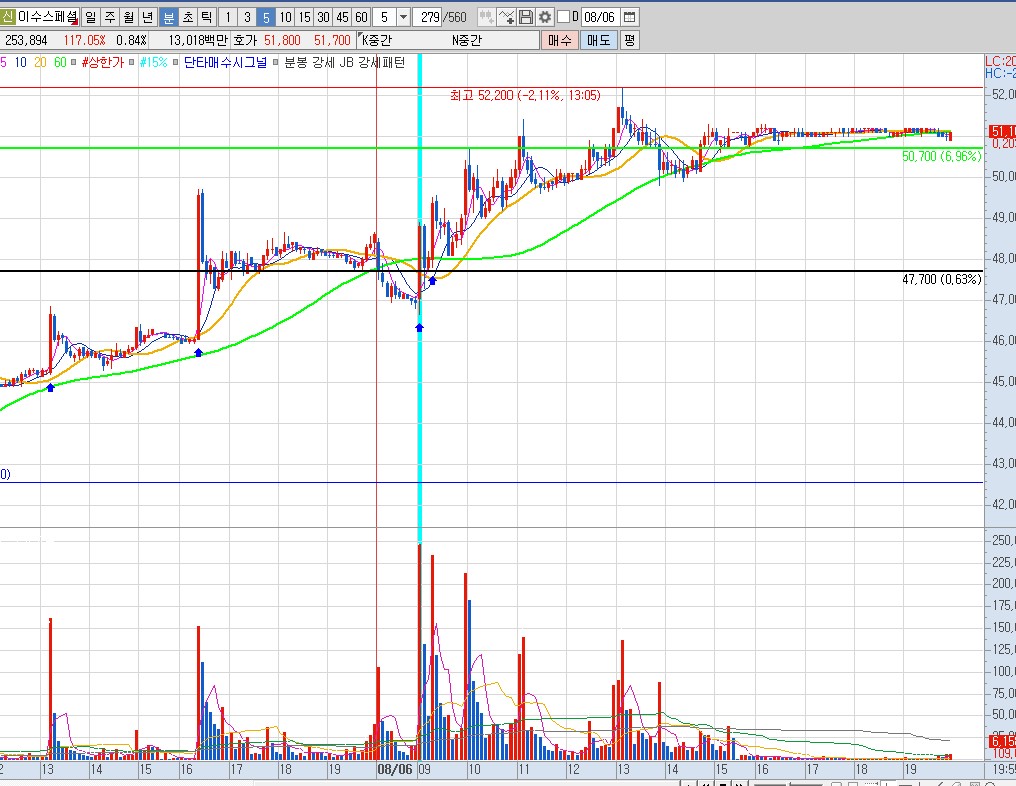Click the custom interval value field showing 5
The image size is (1016, 786).
point(385,17)
